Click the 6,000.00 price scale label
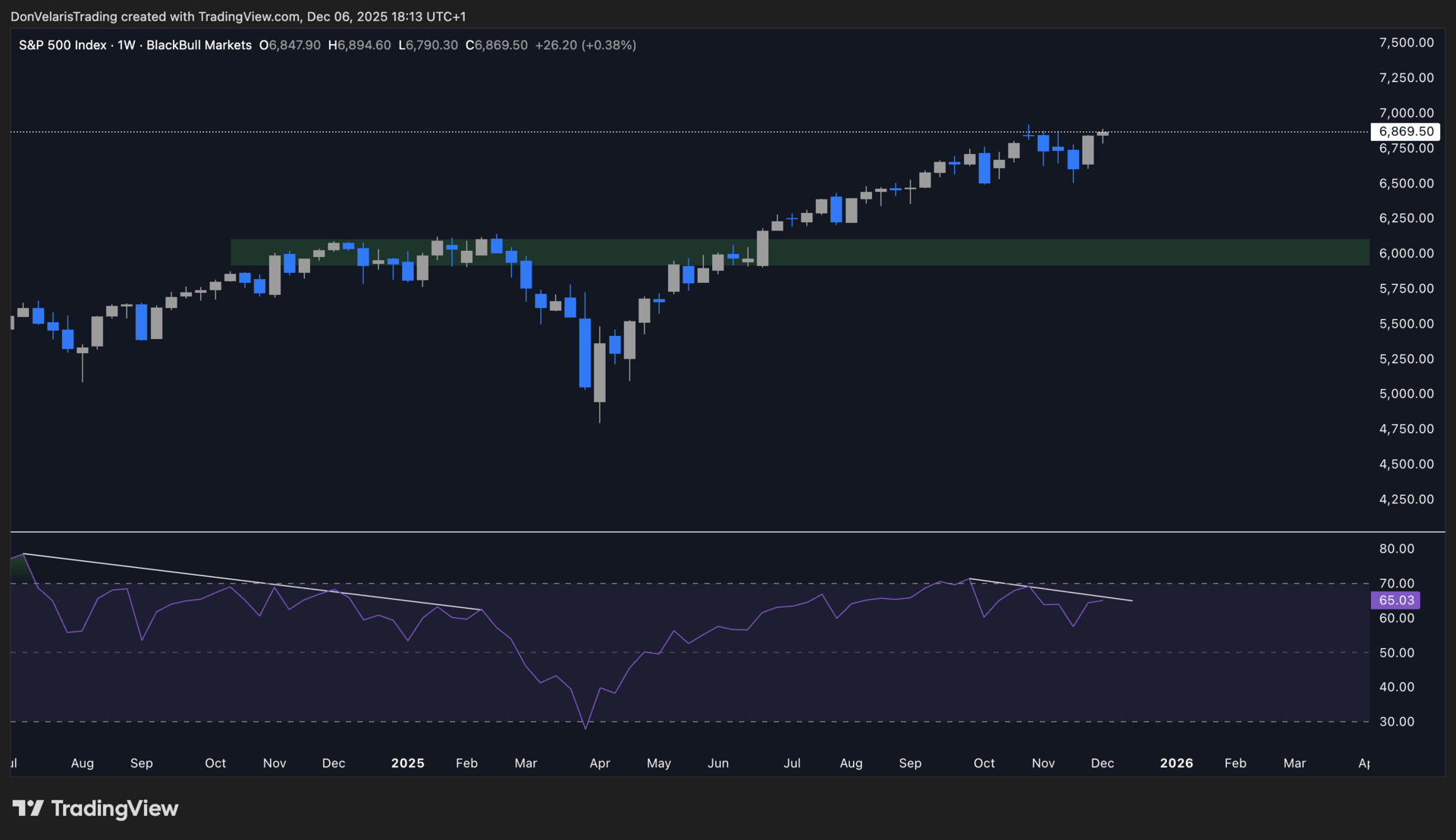Image resolution: width=1456 pixels, height=840 pixels. pos(1406,254)
